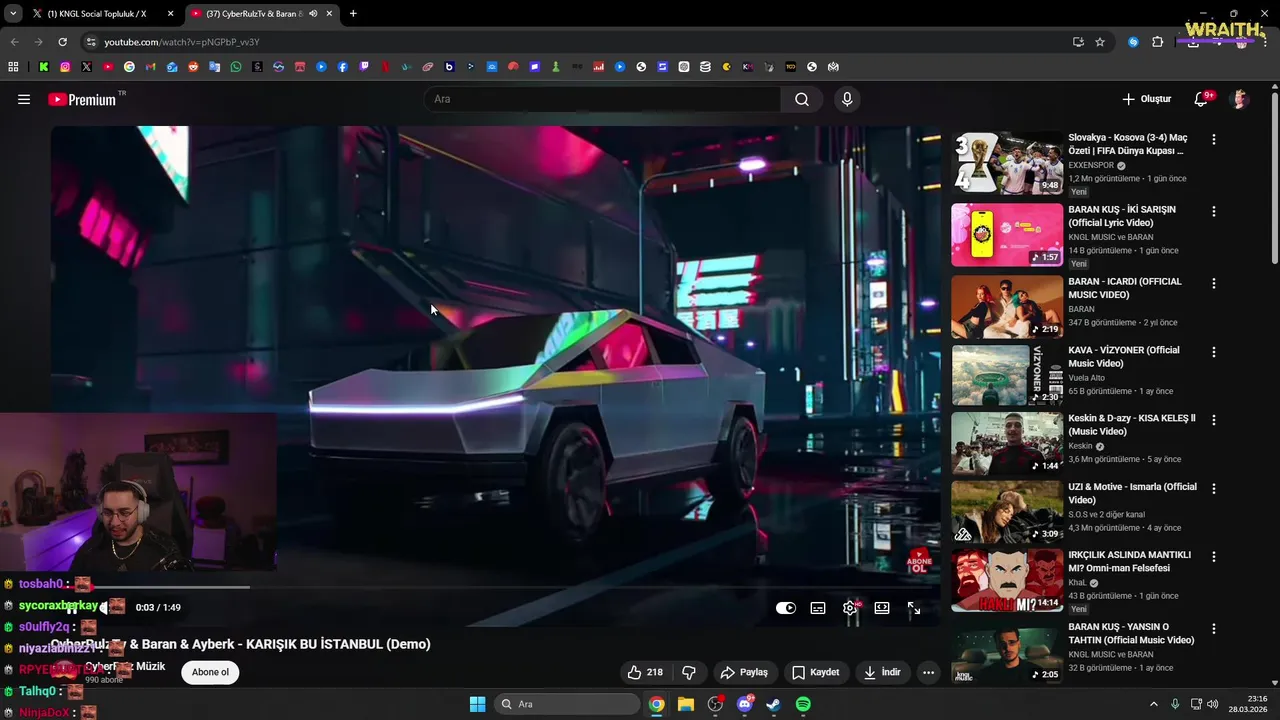Switch player to theater mode
Viewport: 1280px width, 720px height.
882,608
